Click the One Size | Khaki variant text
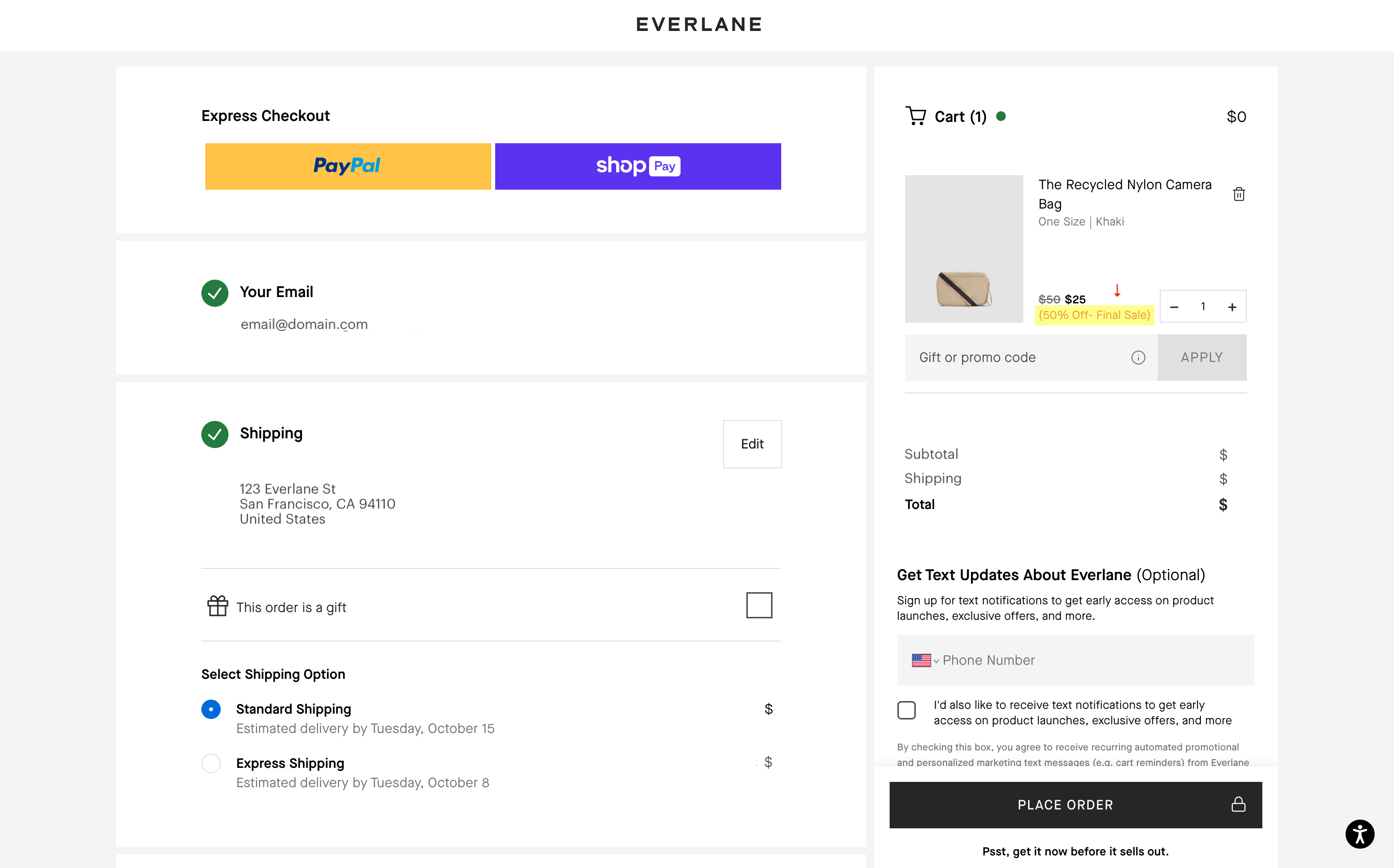The width and height of the screenshot is (1394, 868). click(x=1081, y=222)
